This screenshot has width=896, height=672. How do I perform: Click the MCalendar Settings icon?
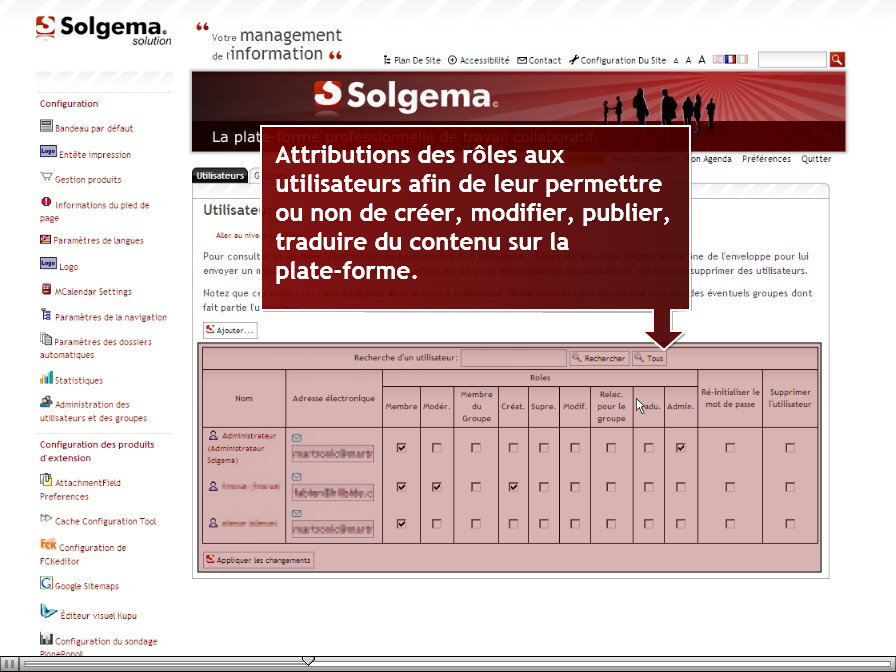[46, 289]
